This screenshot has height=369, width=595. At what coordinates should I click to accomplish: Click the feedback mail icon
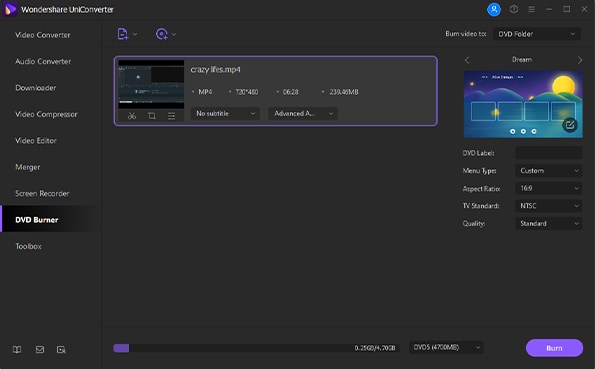(x=40, y=350)
